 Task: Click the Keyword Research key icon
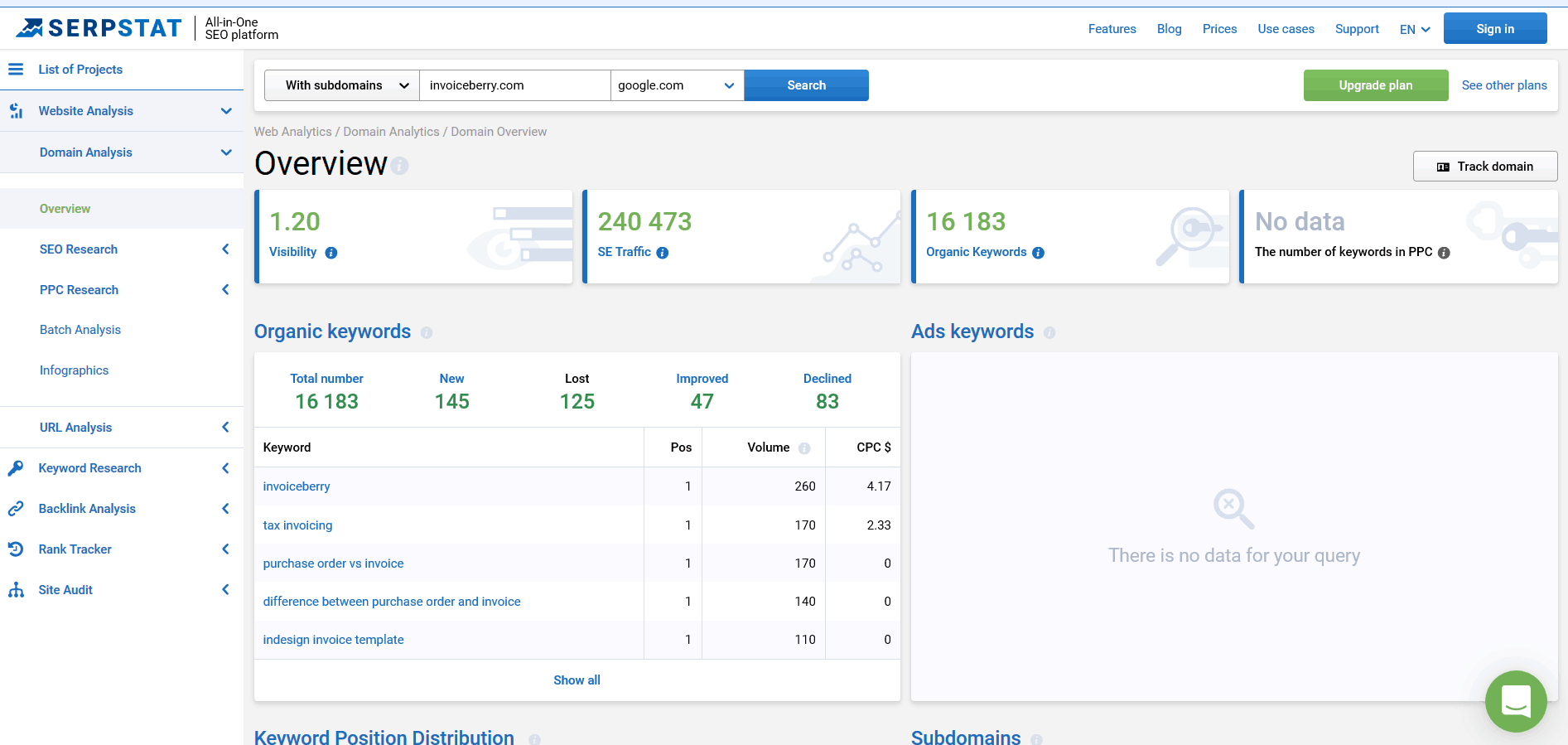click(x=16, y=468)
